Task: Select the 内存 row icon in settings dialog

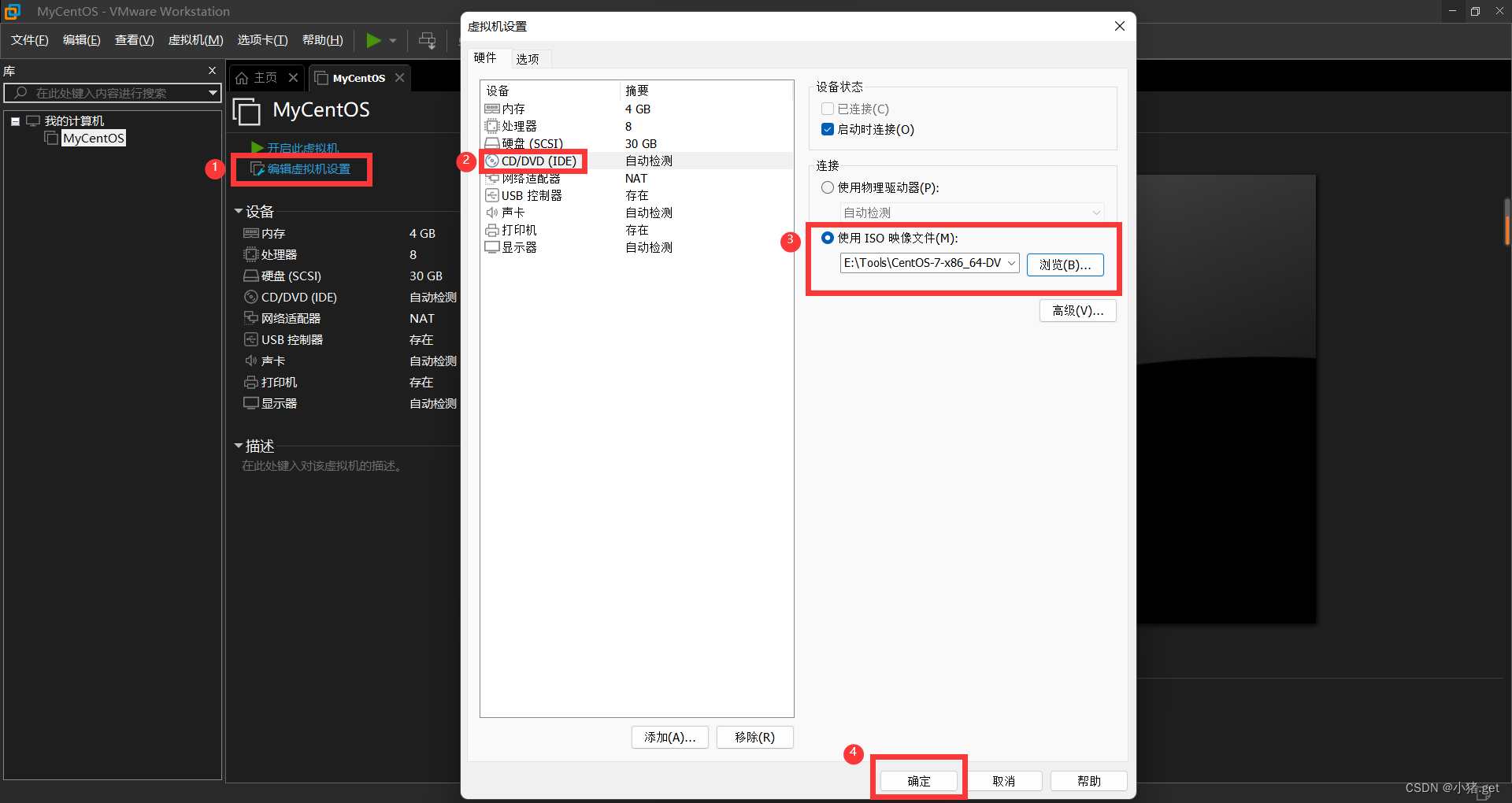Action: point(492,109)
